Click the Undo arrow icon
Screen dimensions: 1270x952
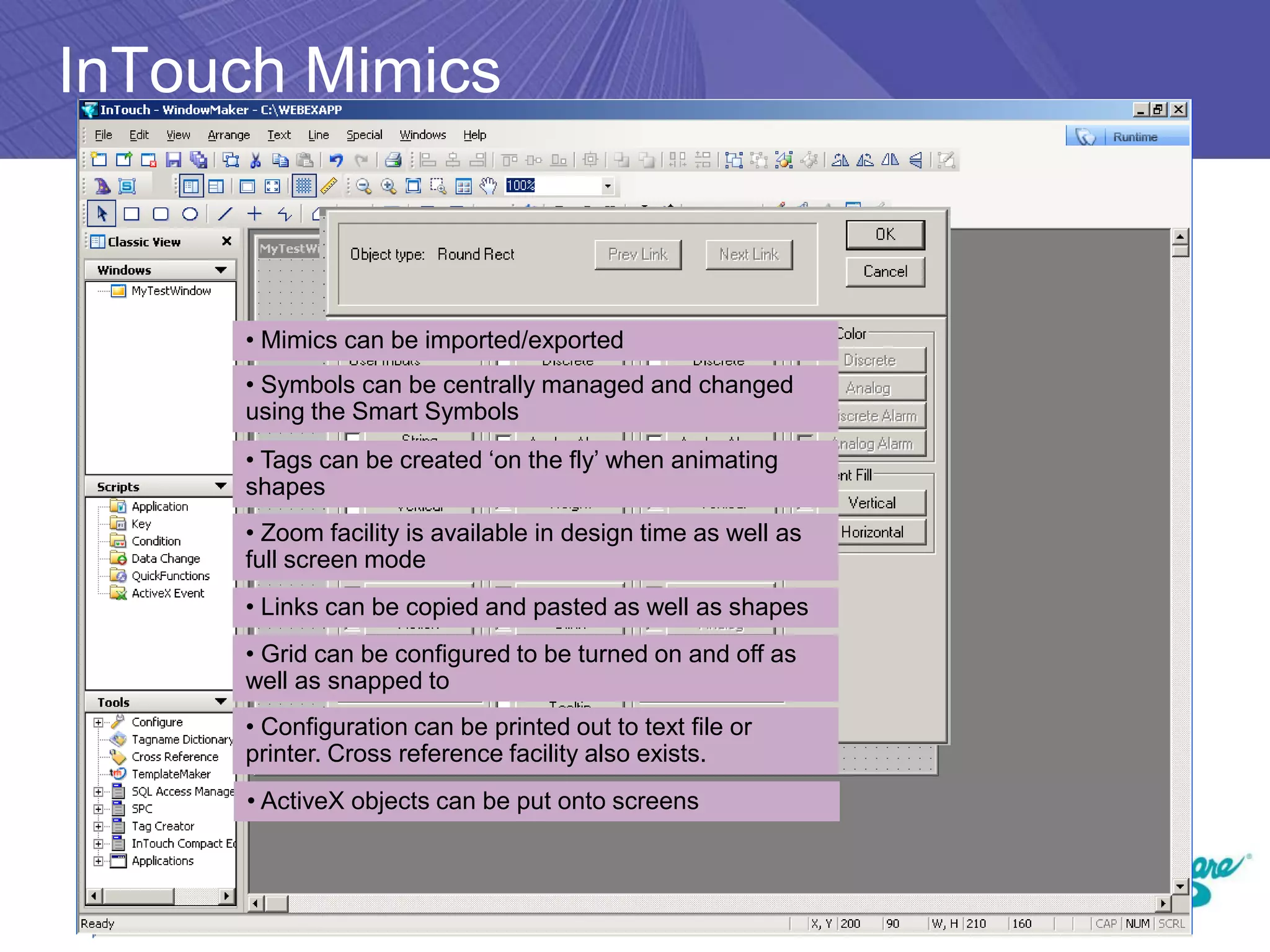coord(336,161)
